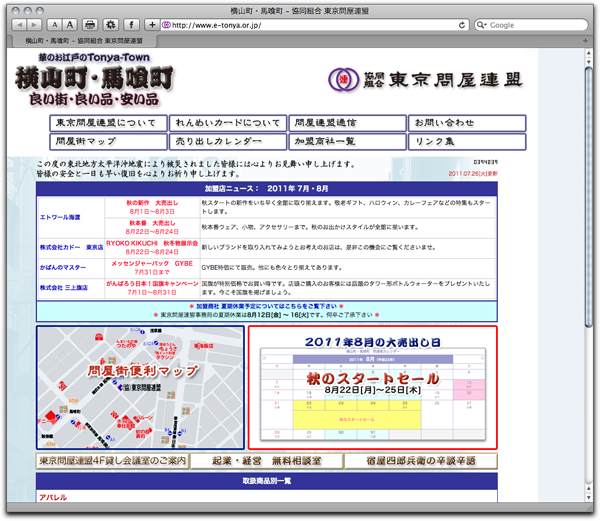Open 問屋街マップ menu item
This screenshot has height=521, width=600.
click(108, 142)
